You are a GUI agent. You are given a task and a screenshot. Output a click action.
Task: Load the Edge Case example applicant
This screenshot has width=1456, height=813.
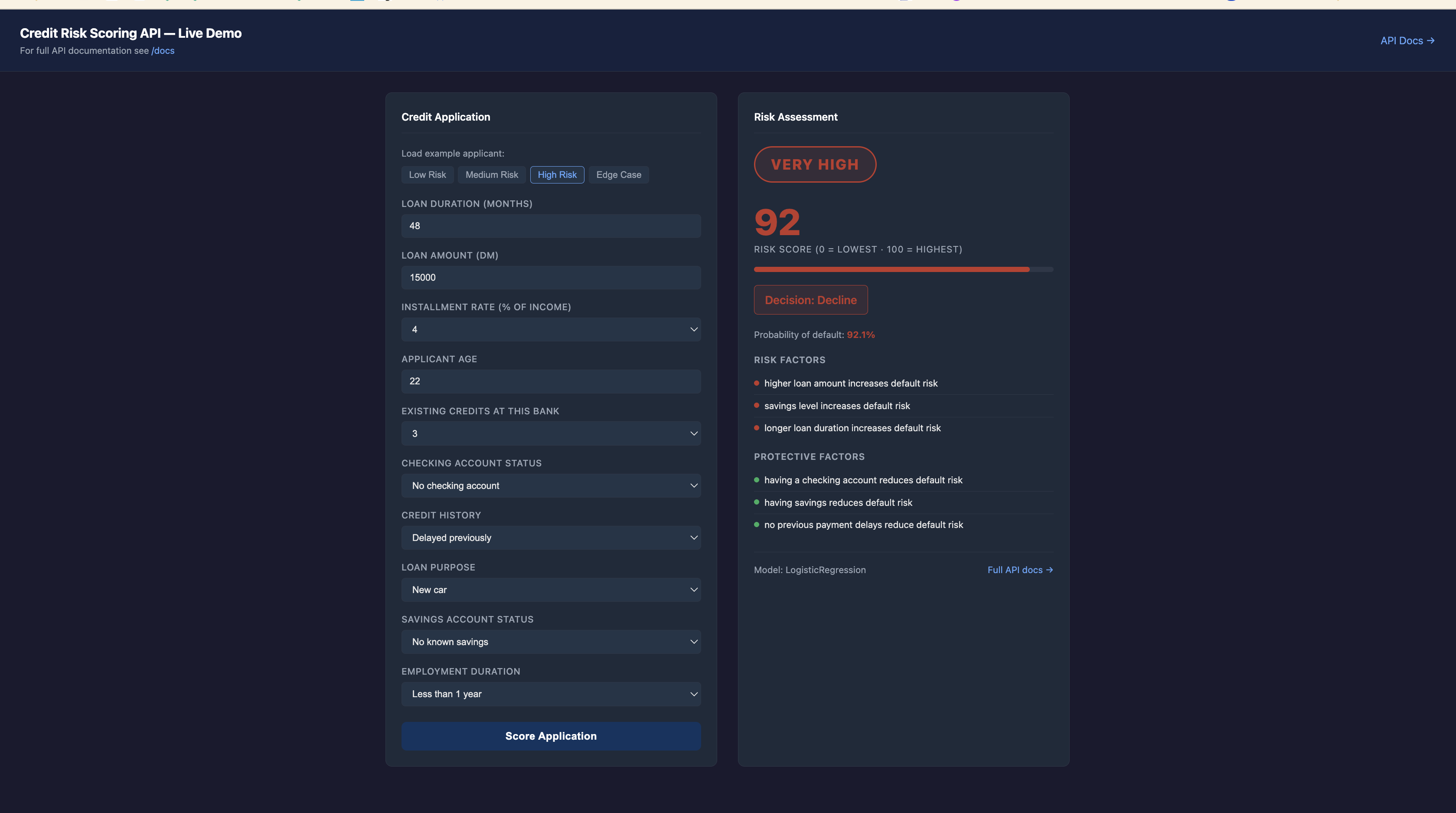point(618,175)
